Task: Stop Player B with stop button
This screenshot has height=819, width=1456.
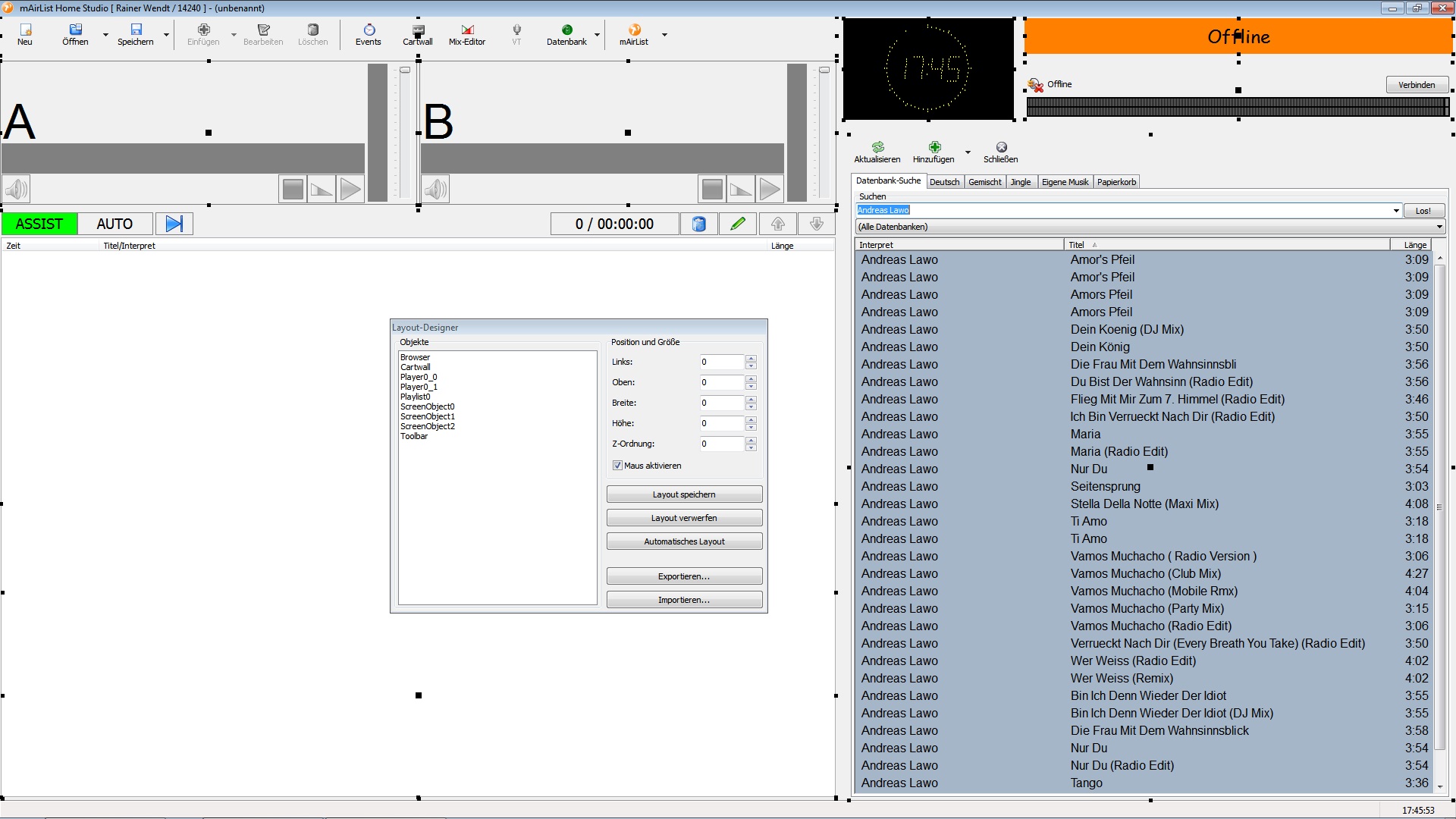Action: [712, 189]
